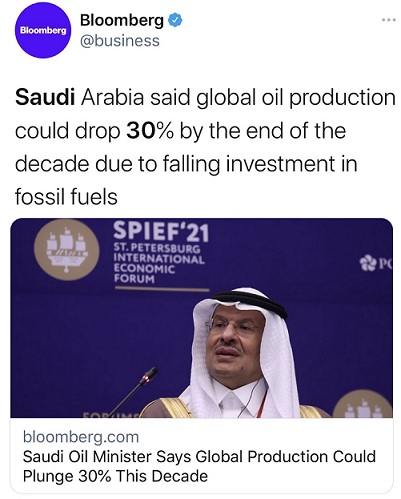Click Plunge 30% This Decade headline line

click(x=115, y=476)
